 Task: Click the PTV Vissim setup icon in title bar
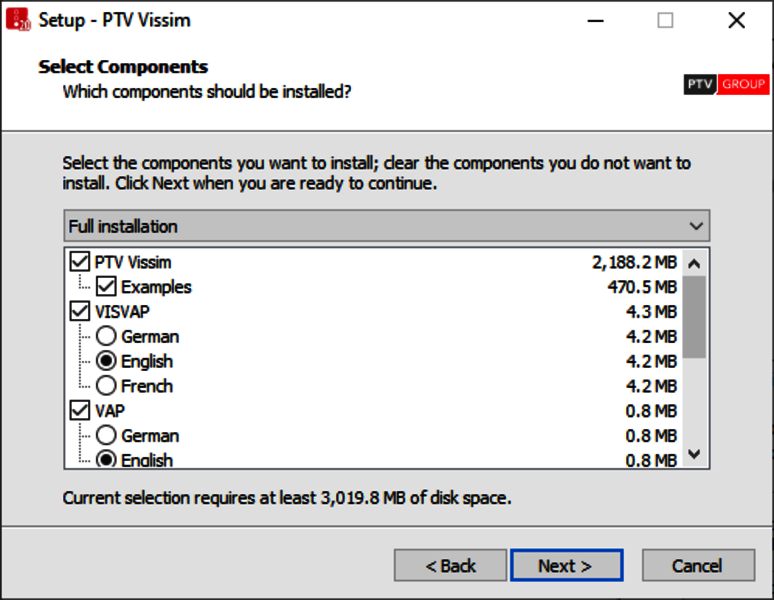(x=19, y=20)
